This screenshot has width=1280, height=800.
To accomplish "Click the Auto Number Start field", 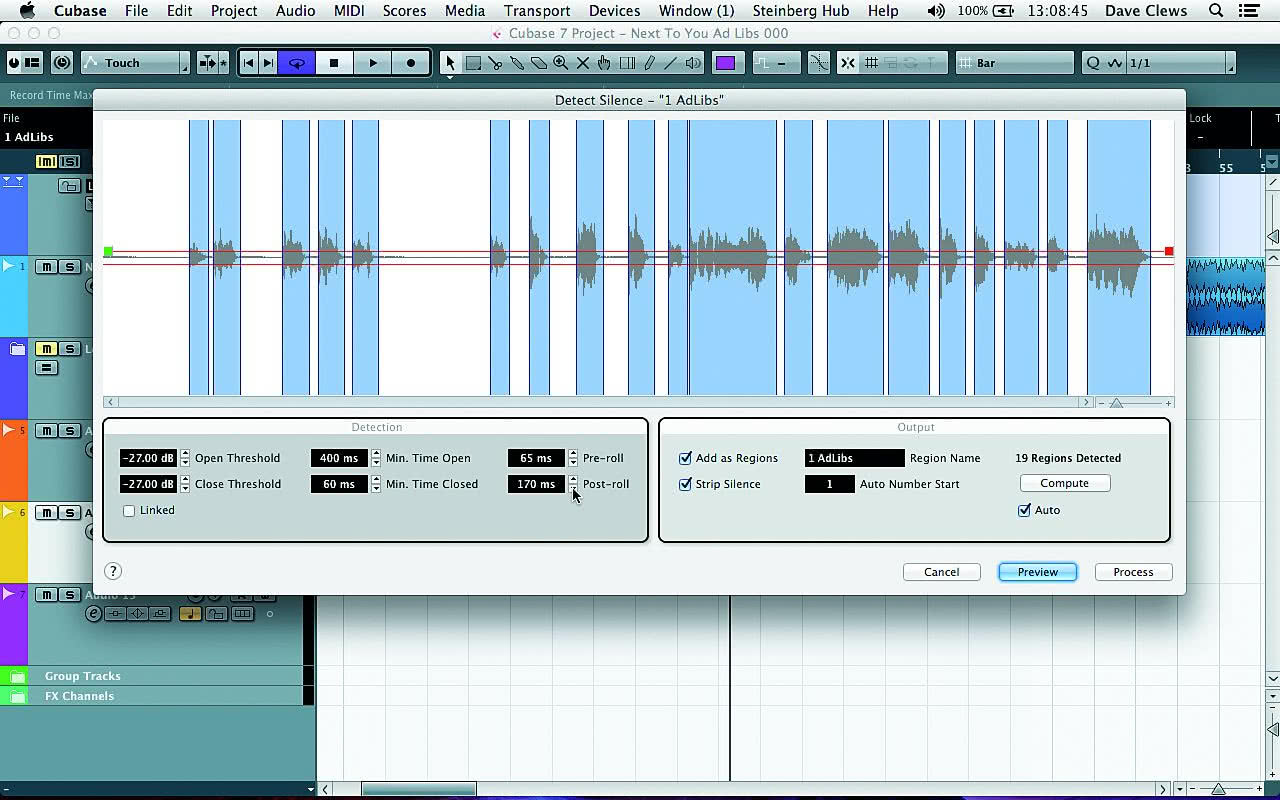I will (x=829, y=484).
